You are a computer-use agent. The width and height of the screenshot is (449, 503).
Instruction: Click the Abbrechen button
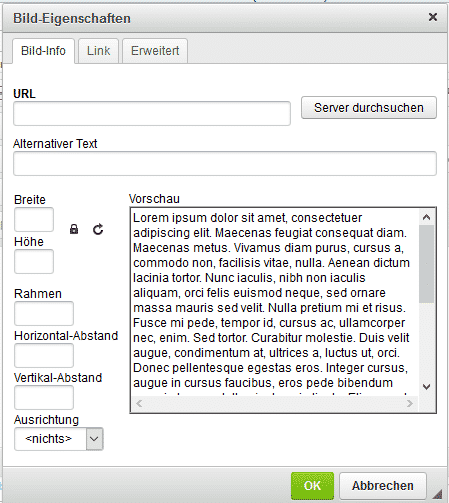[383, 486]
